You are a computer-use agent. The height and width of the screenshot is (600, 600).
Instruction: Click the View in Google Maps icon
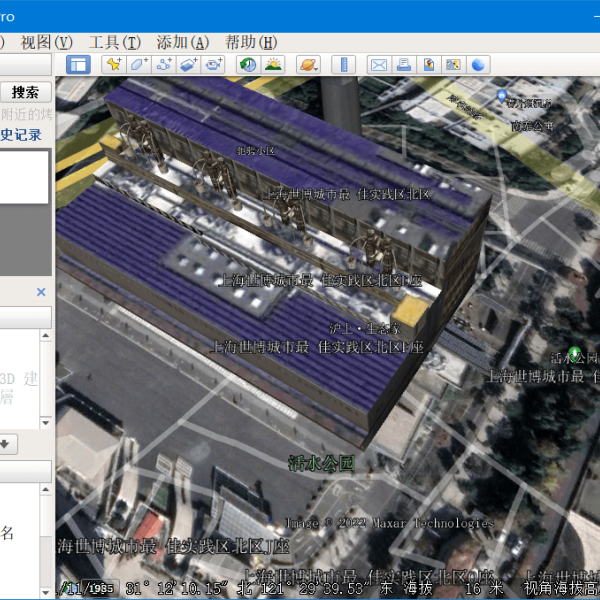point(454,65)
